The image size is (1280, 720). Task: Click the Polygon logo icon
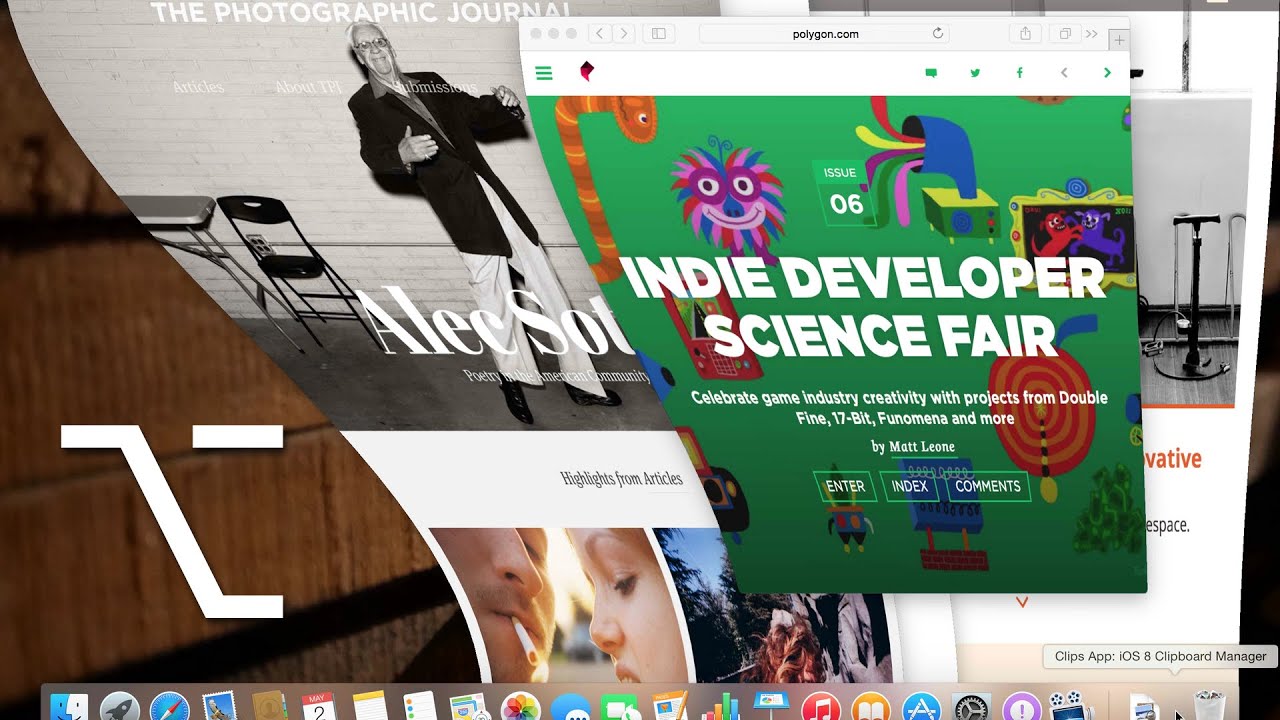[587, 71]
